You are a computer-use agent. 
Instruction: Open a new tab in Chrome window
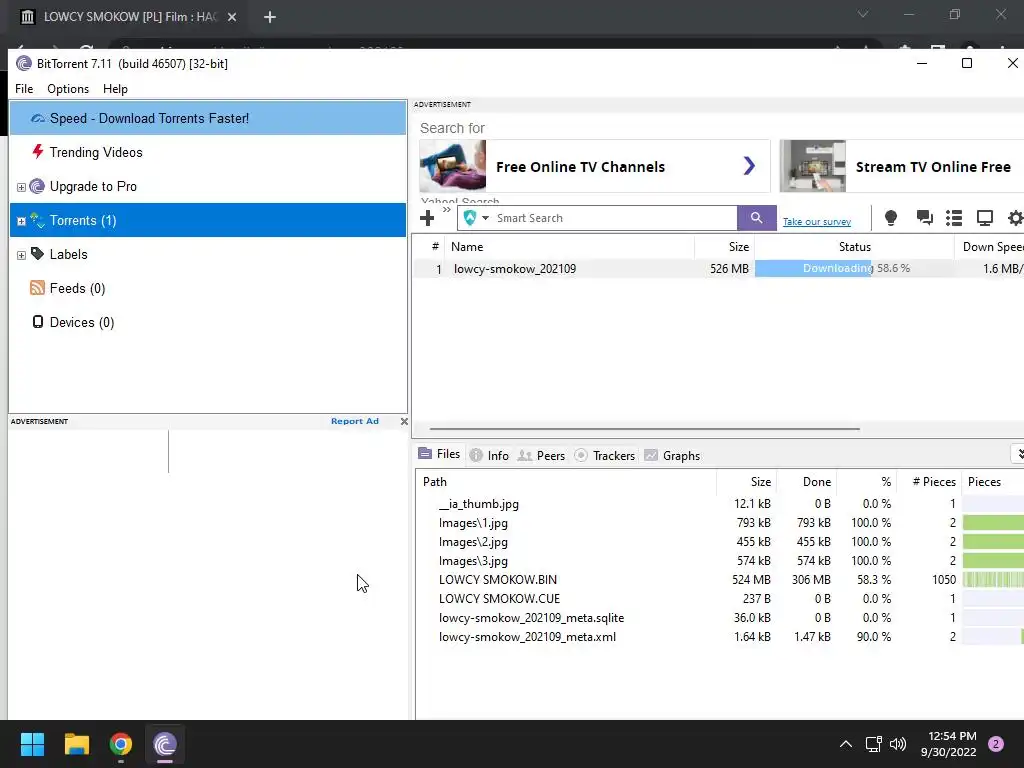270,17
